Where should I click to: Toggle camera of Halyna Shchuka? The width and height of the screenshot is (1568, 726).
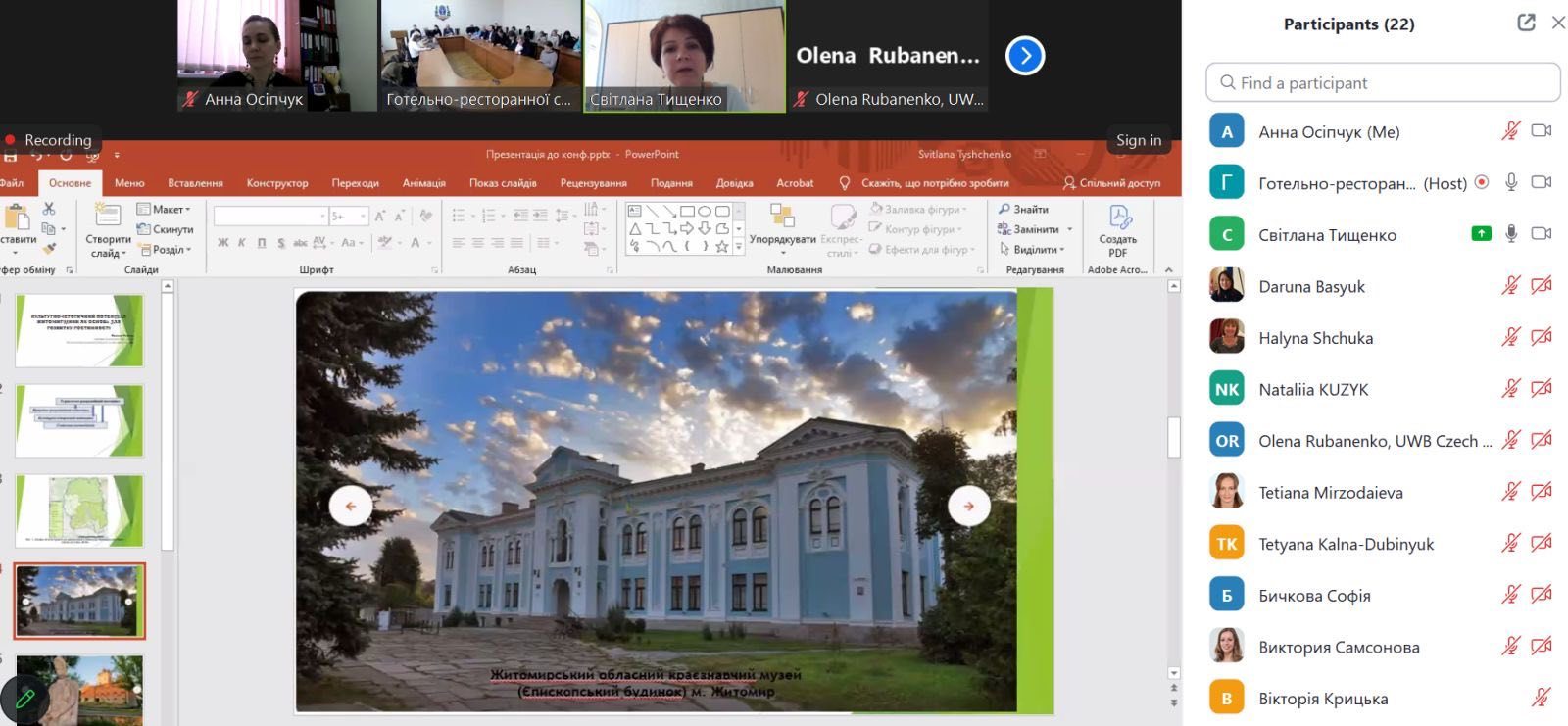[x=1542, y=337]
